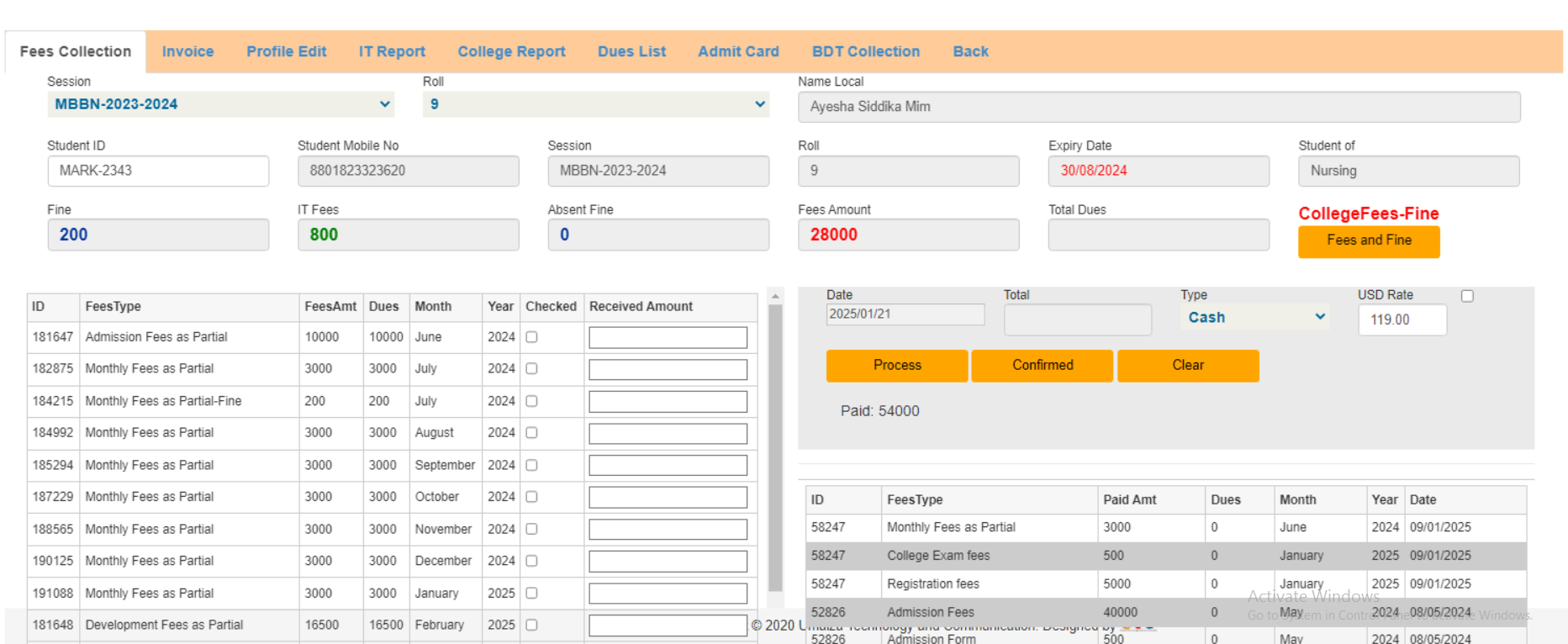Tick the checkbox for Monthly Fees August 2024
This screenshot has height=644, width=1568.
pos(531,433)
